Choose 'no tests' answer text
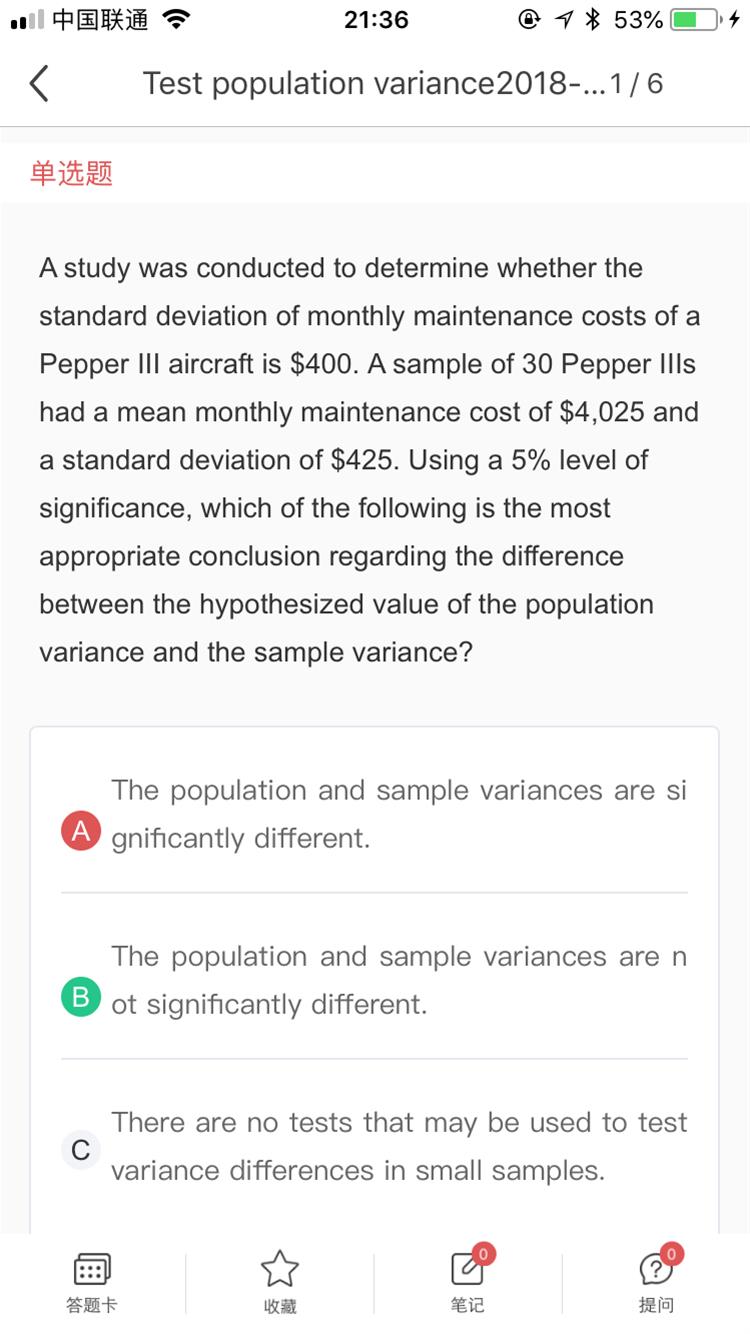This screenshot has height=1334, width=750. point(398,1146)
